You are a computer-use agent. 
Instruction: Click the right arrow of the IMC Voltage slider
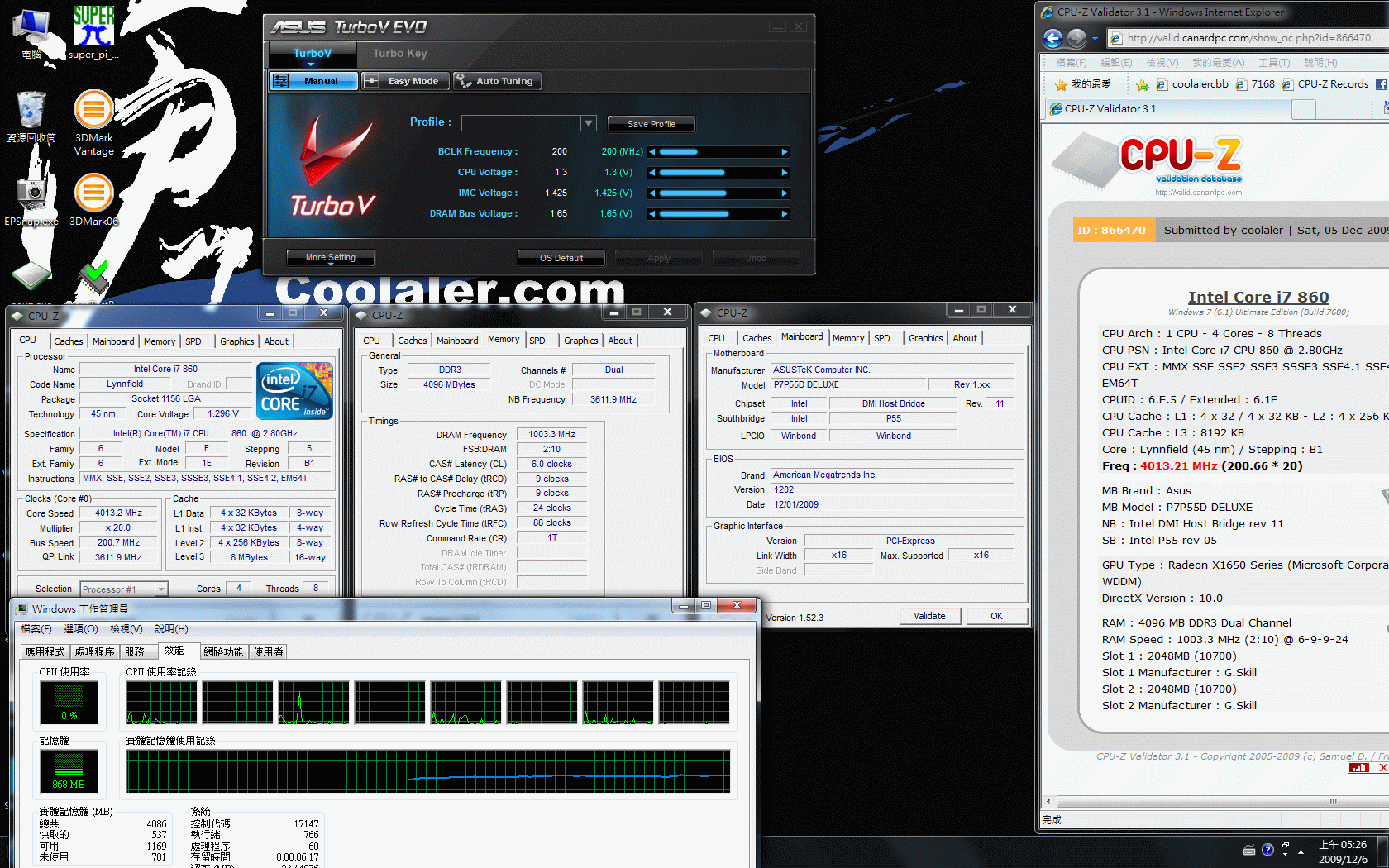click(x=785, y=193)
